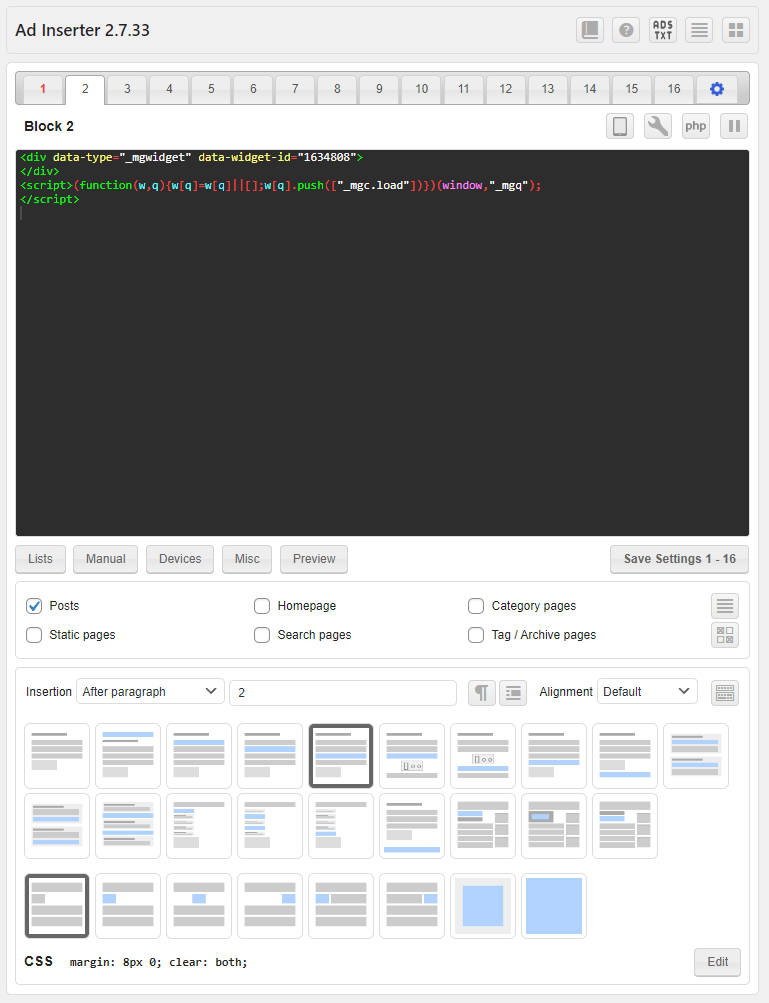Pause Block 2 insertion
Image resolution: width=769 pixels, height=1003 pixels.
click(x=734, y=127)
